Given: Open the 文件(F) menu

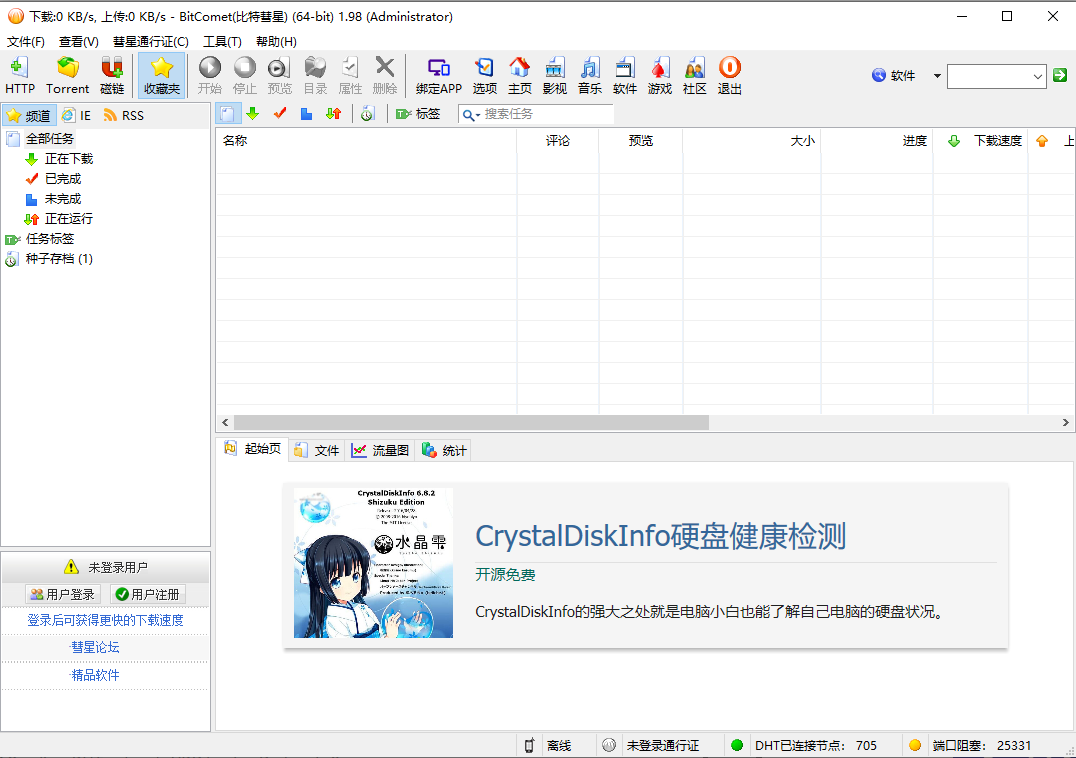Looking at the screenshot, I should point(25,42).
